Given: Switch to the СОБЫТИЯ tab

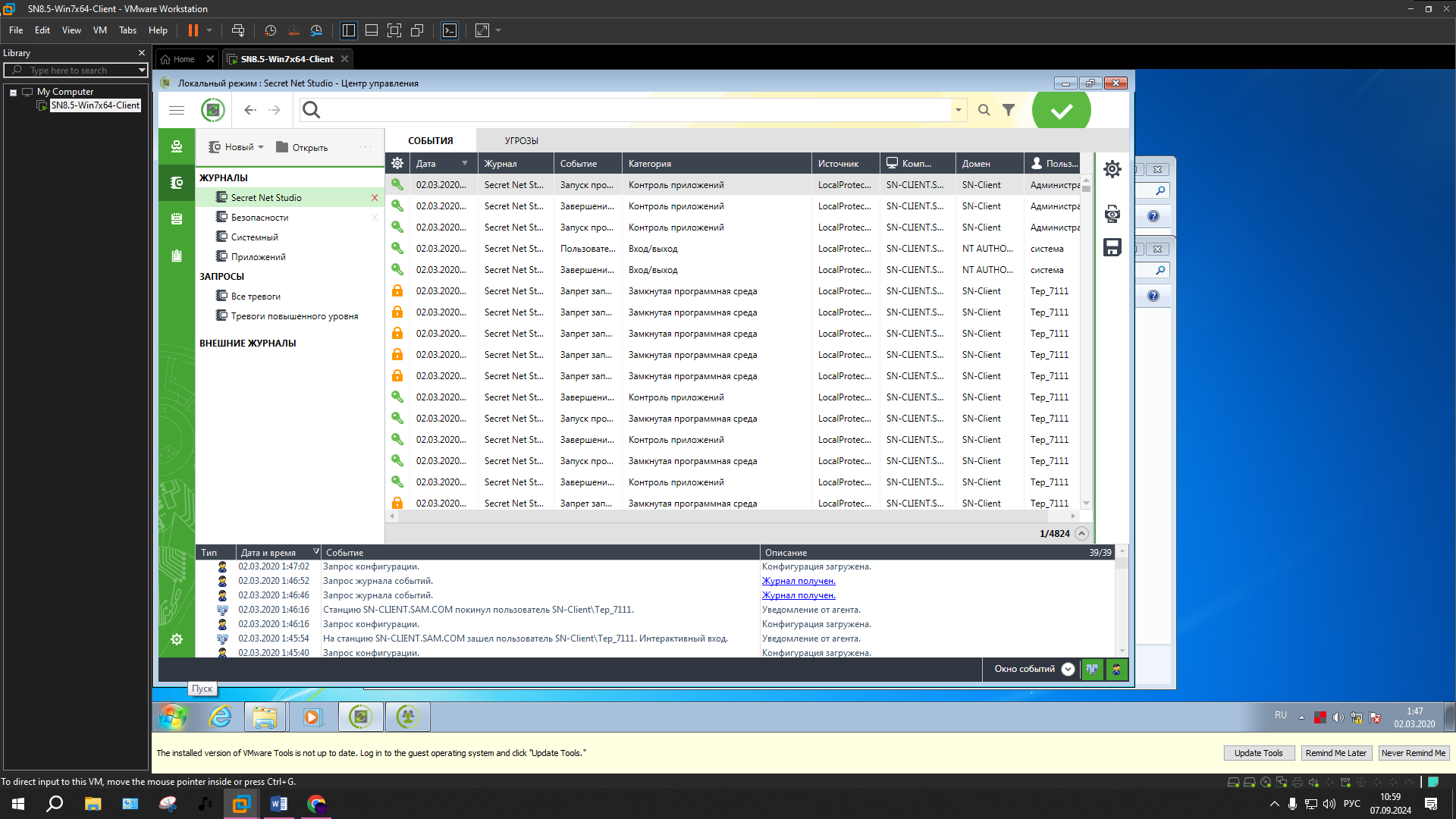Looking at the screenshot, I should 431,141.
